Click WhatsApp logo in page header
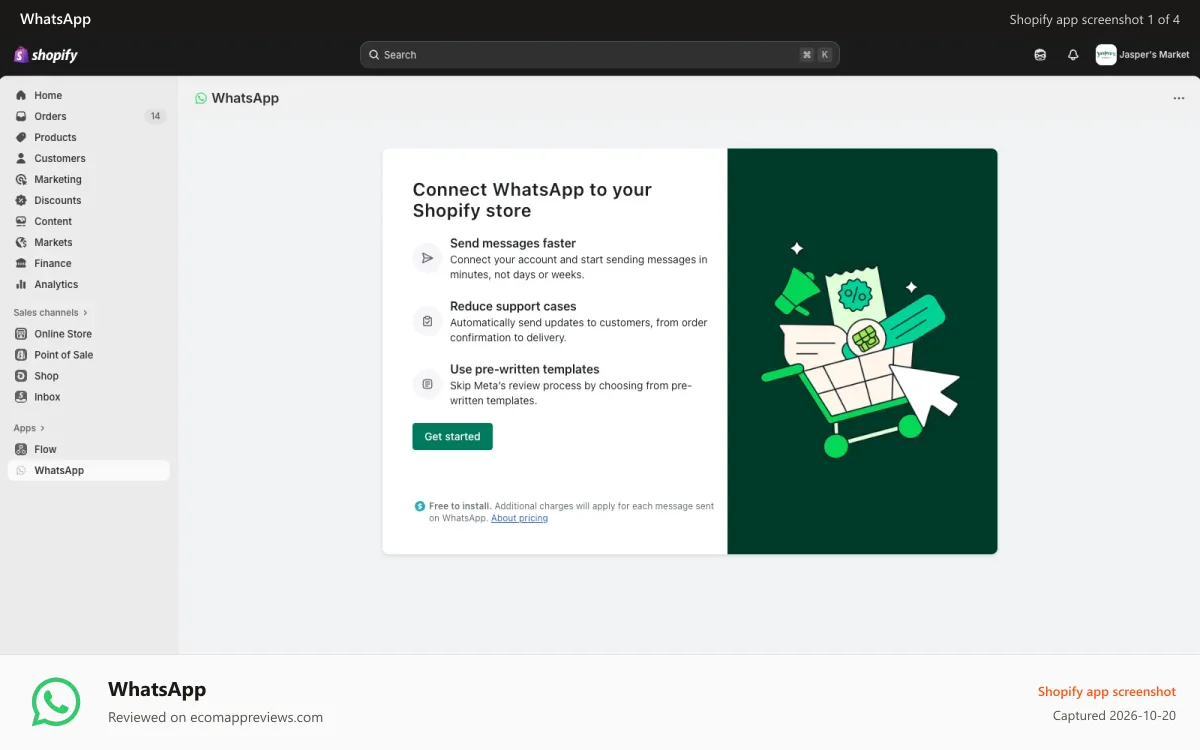 point(200,98)
